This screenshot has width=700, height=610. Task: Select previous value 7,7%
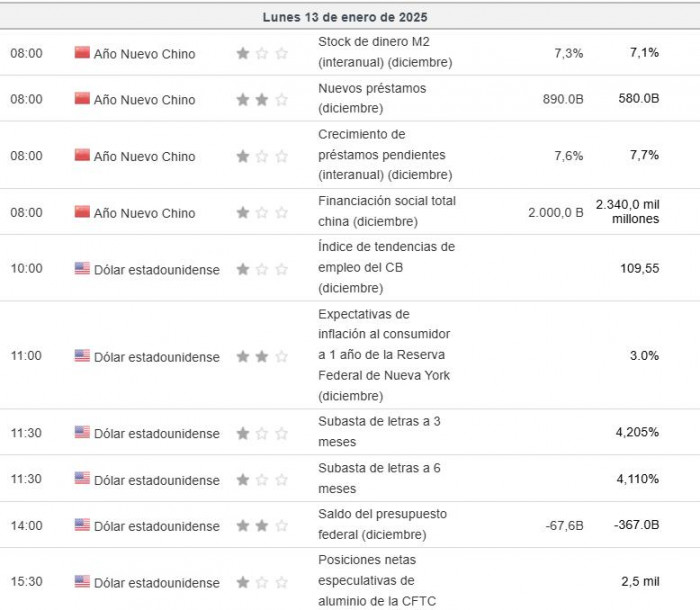click(x=644, y=155)
